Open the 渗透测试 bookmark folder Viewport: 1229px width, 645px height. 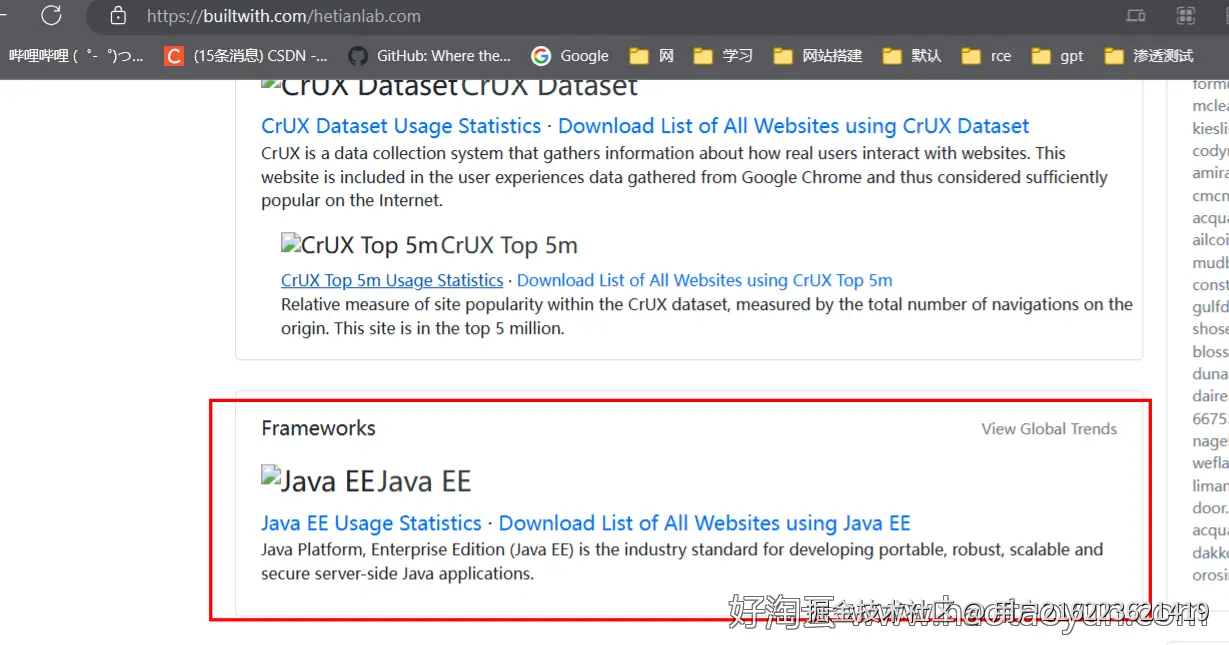[x=1149, y=56]
